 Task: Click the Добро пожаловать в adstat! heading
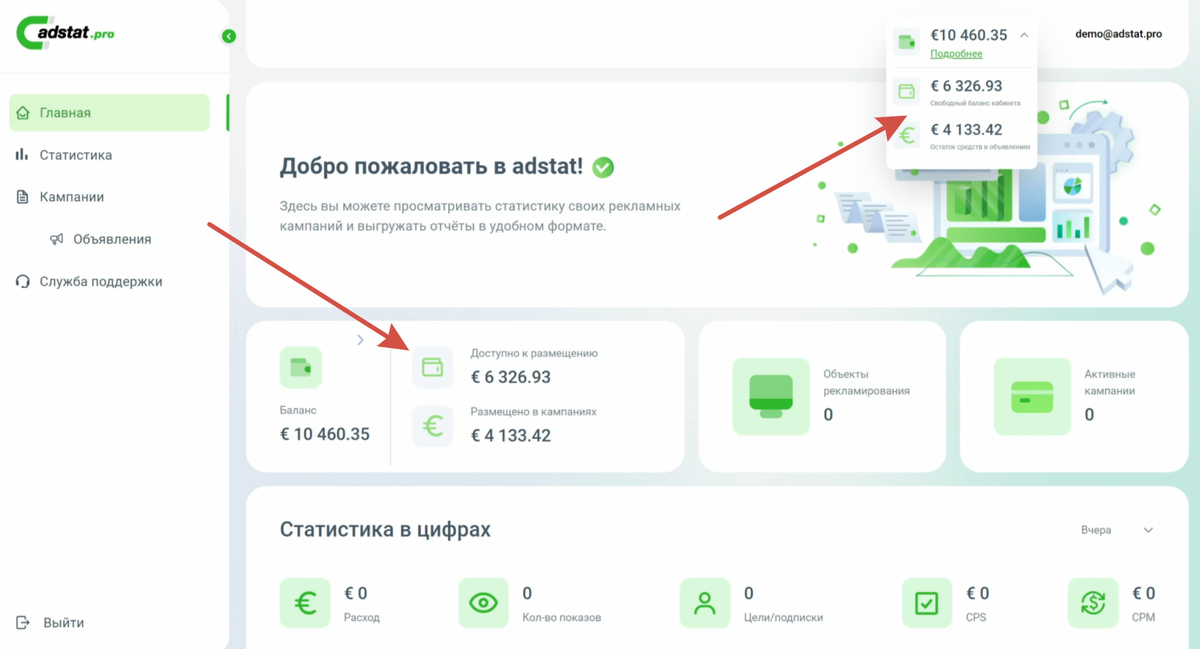click(x=431, y=167)
